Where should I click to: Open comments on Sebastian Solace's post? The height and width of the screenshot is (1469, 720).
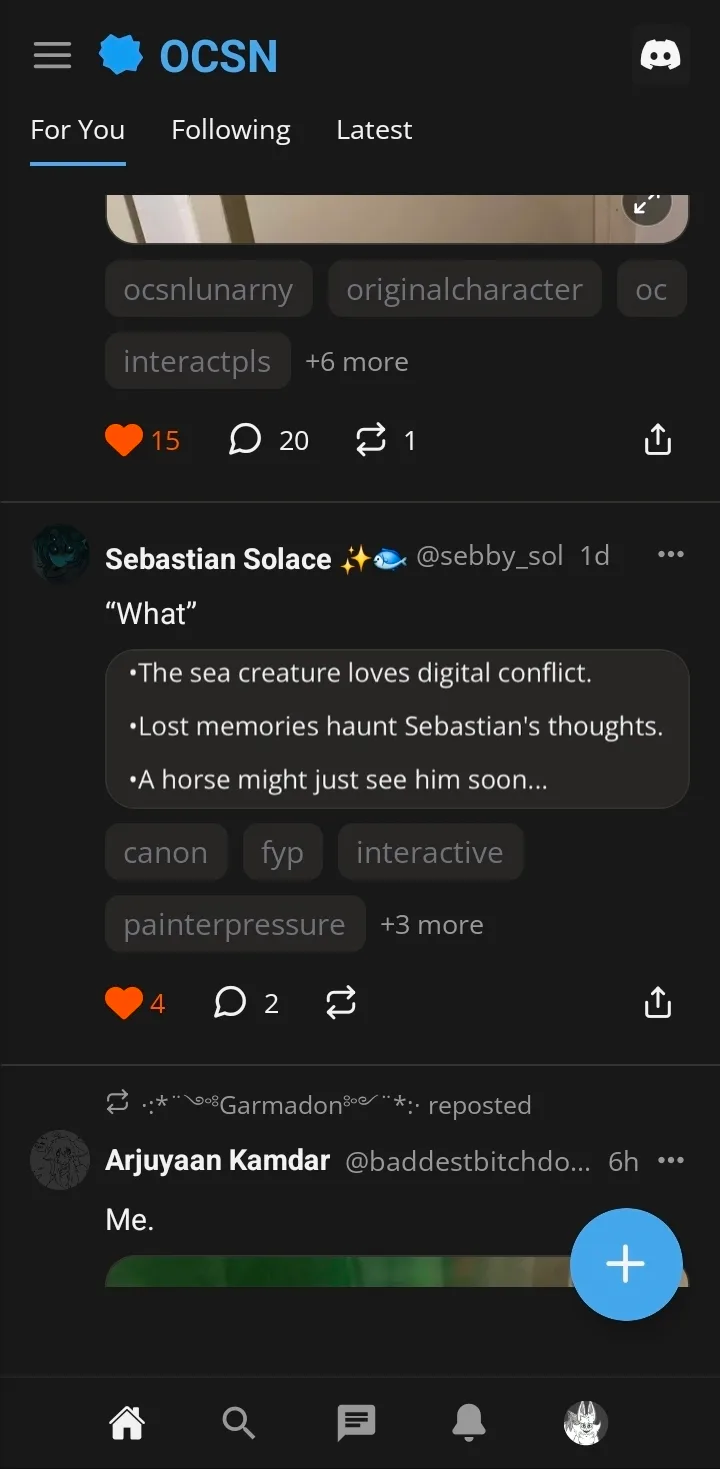pyautogui.click(x=231, y=1002)
